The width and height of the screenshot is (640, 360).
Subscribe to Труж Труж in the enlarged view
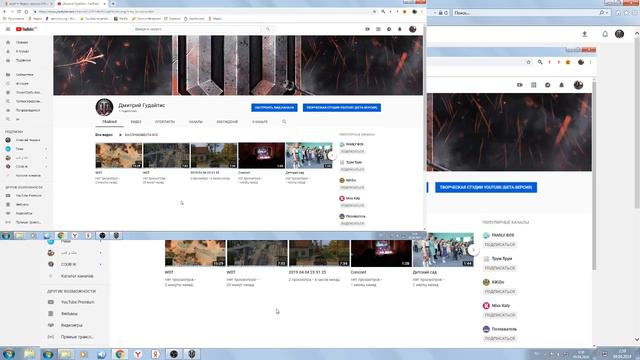[500, 268]
